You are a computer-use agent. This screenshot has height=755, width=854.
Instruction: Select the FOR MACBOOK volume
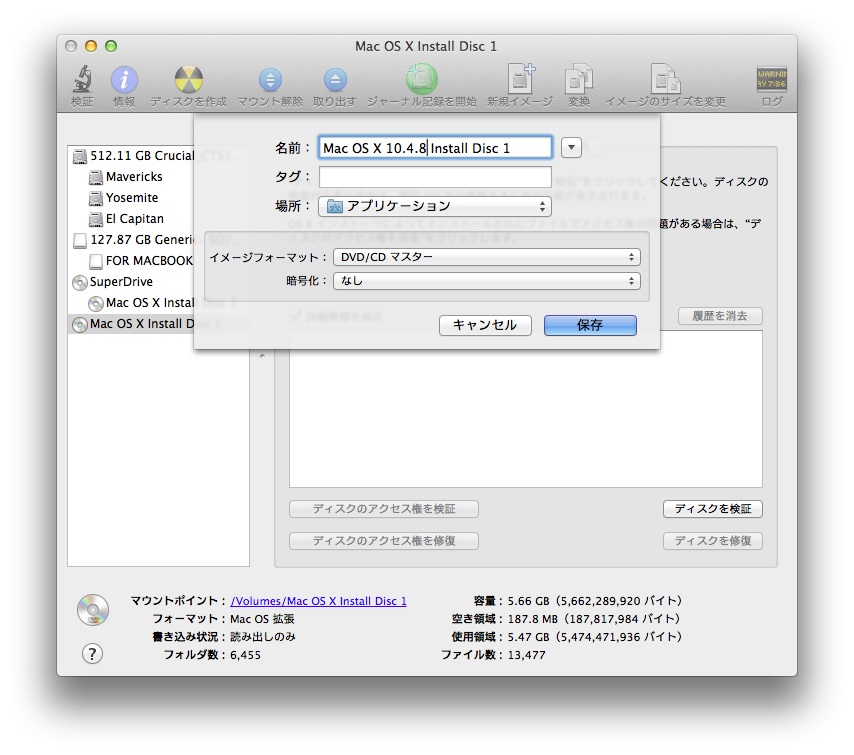coord(141,261)
